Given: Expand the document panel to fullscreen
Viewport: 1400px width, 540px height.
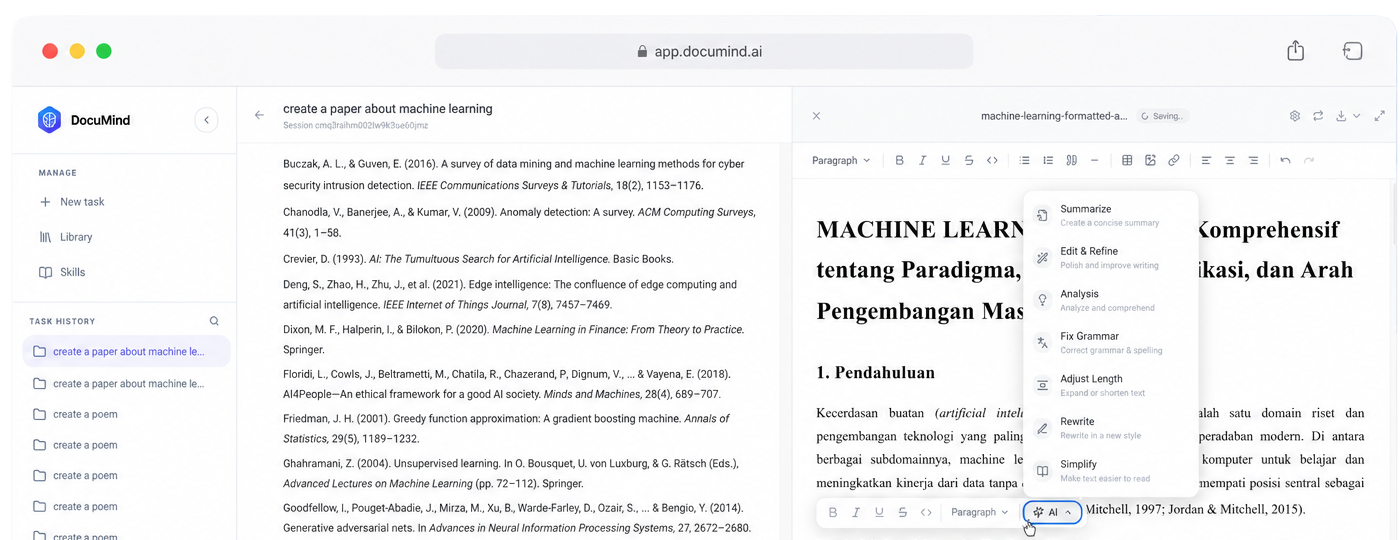Looking at the screenshot, I should [x=1380, y=116].
